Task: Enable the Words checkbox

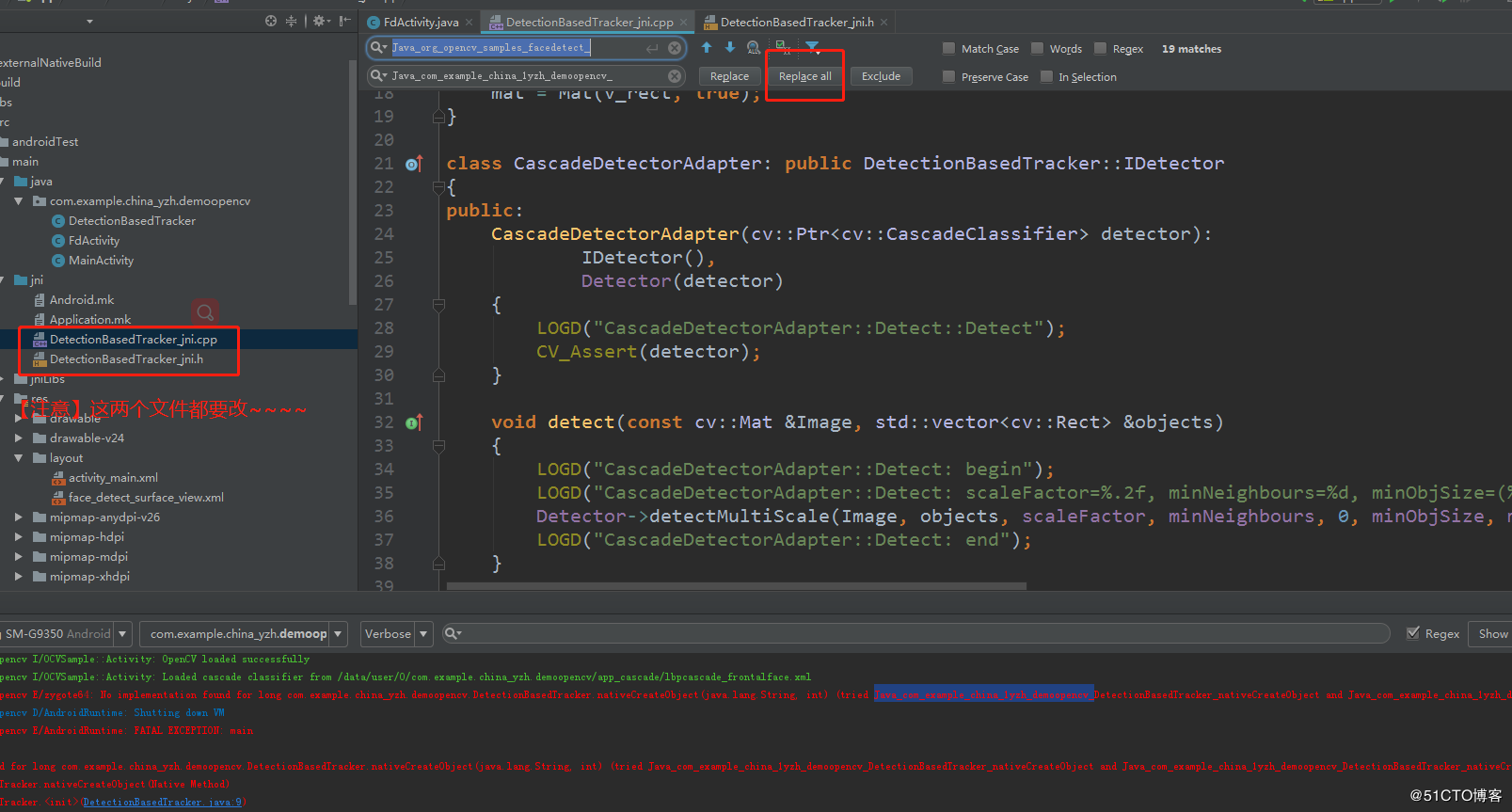Action: (x=1037, y=48)
